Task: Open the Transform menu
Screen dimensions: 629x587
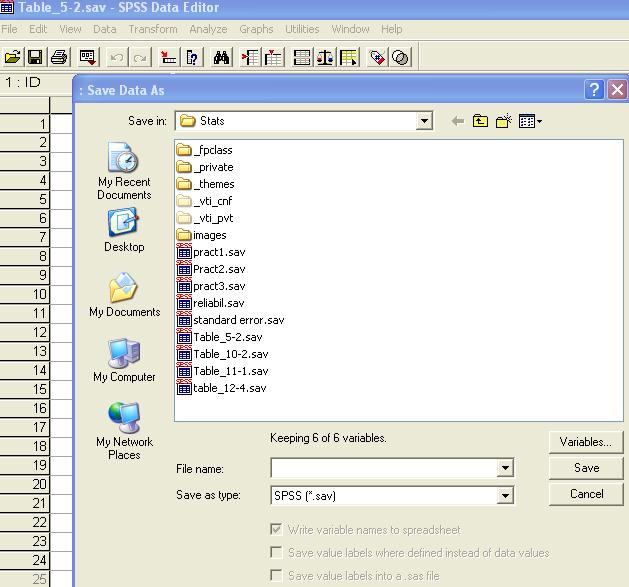Action: point(153,29)
